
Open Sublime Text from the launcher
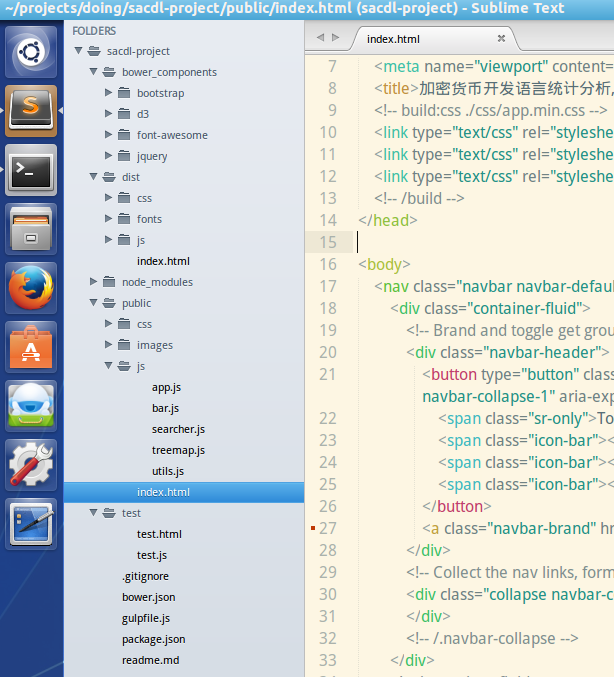point(32,110)
